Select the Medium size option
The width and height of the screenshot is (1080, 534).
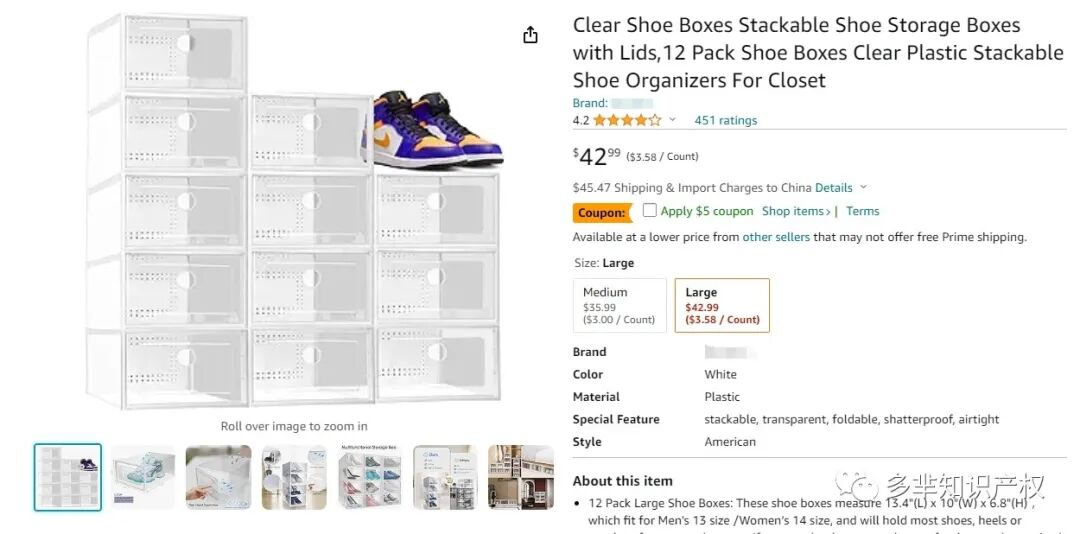point(619,305)
